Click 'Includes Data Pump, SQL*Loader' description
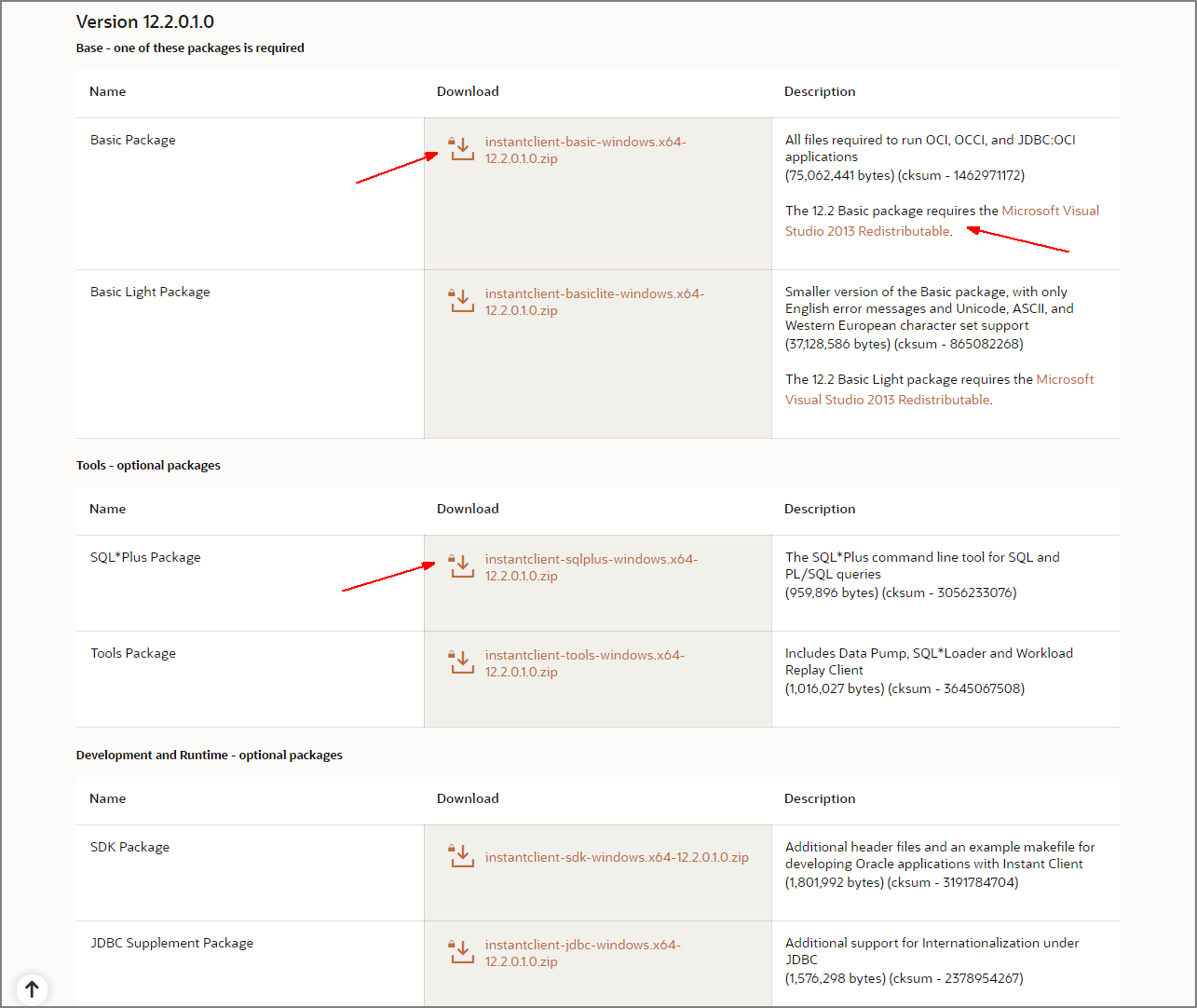 (929, 661)
